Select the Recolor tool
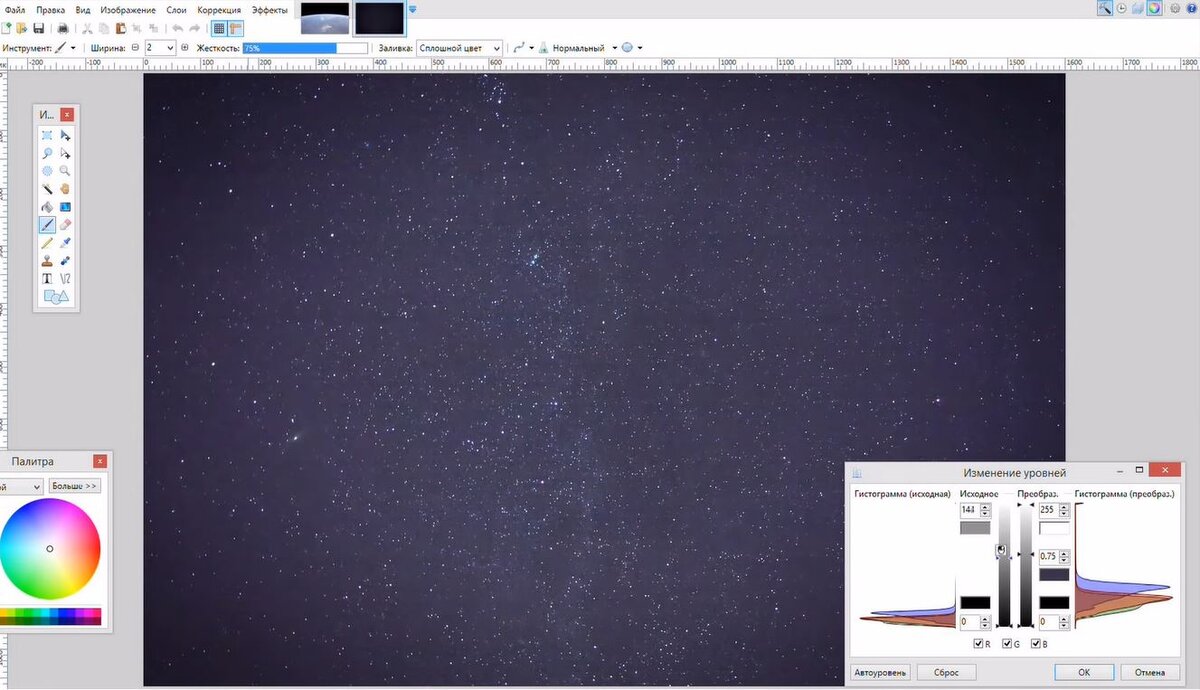The height and width of the screenshot is (690, 1200). point(65,261)
